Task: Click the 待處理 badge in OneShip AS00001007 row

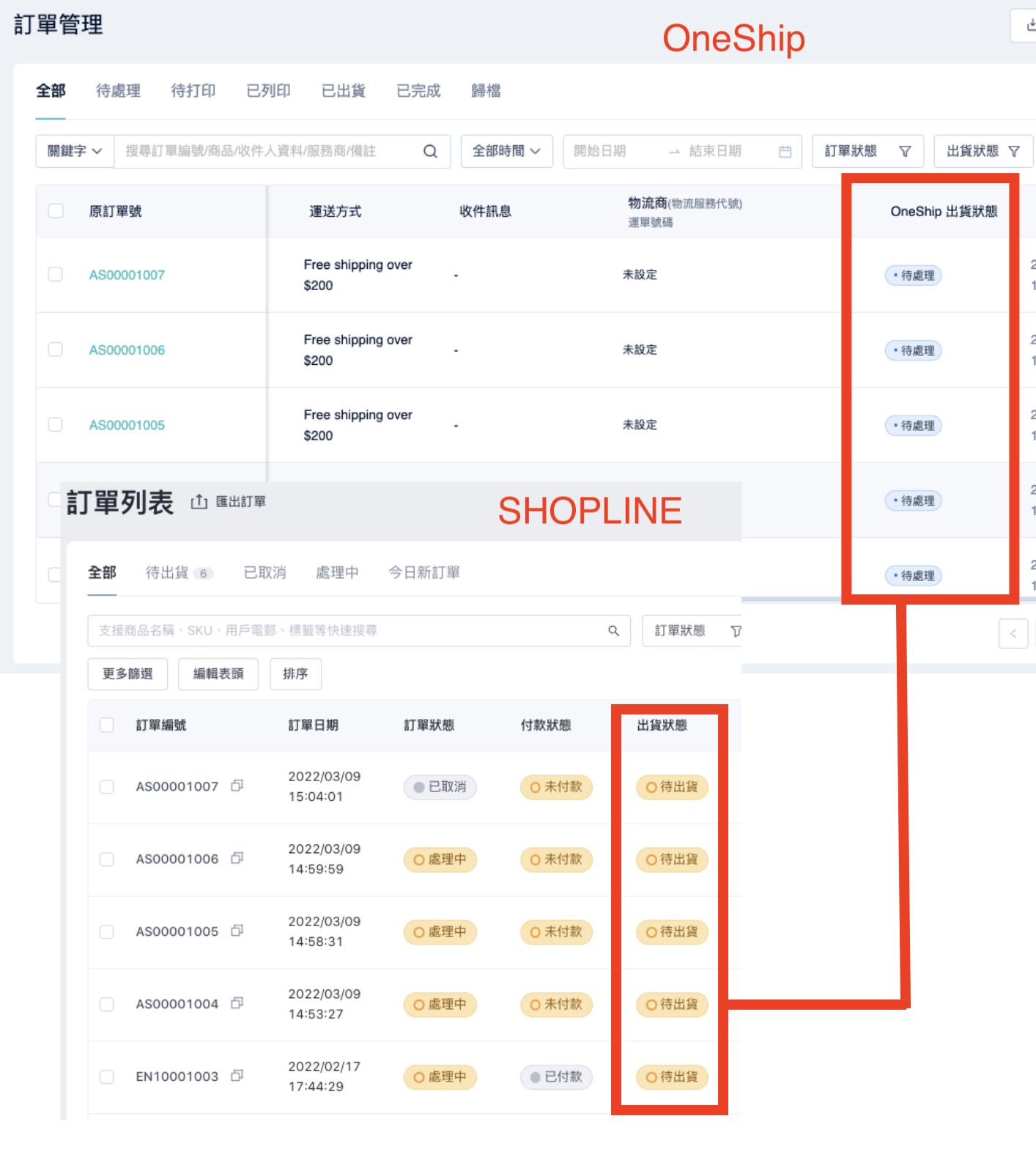Action: click(x=913, y=276)
